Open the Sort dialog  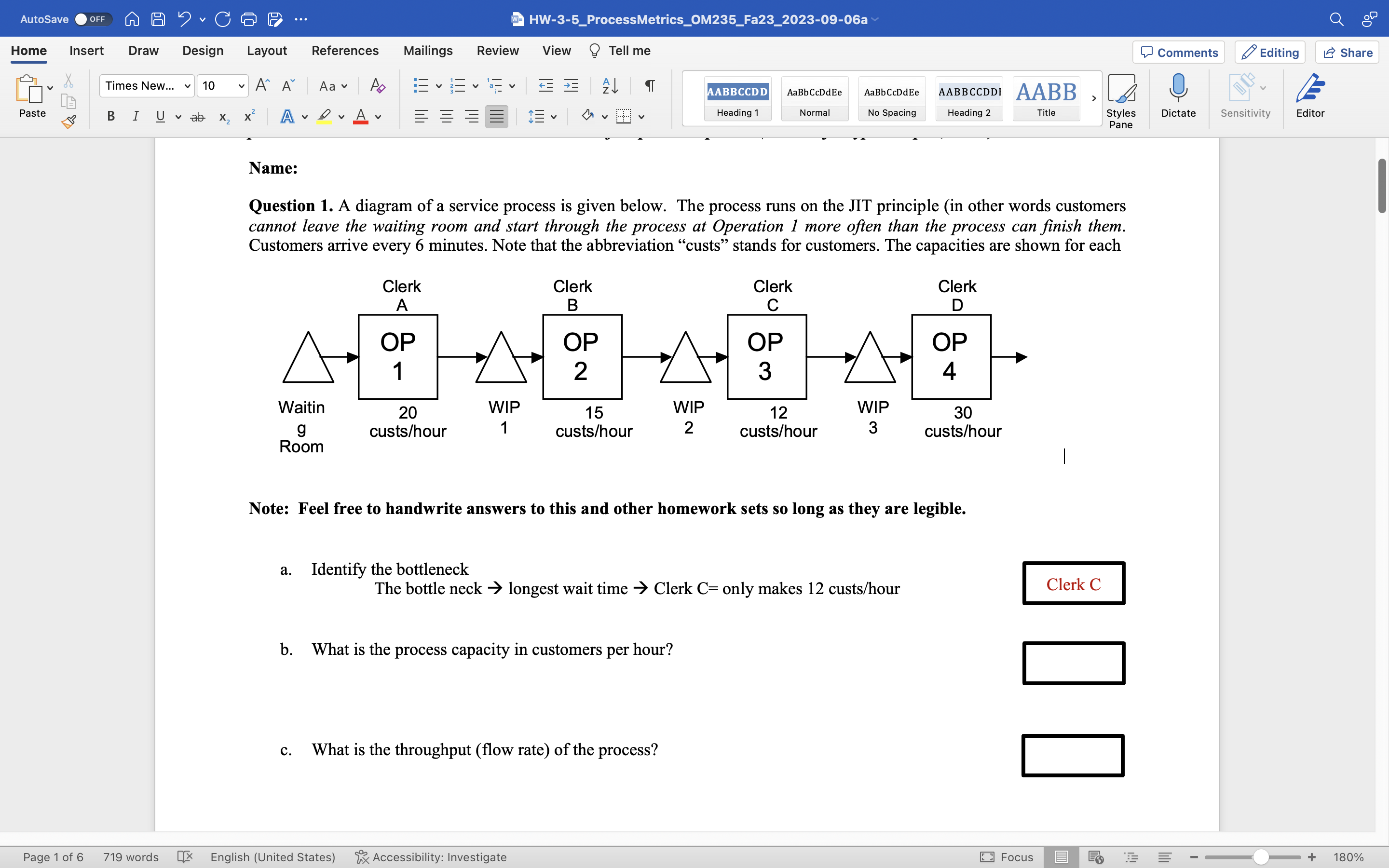[609, 85]
